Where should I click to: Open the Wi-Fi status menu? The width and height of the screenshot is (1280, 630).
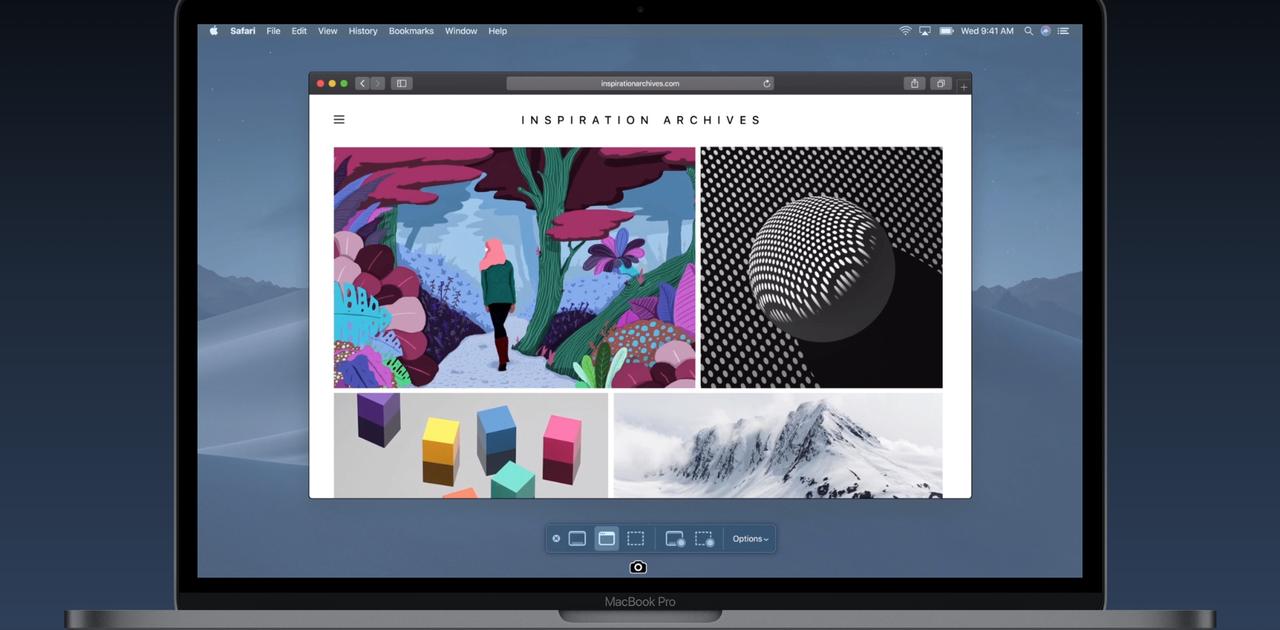coord(908,31)
